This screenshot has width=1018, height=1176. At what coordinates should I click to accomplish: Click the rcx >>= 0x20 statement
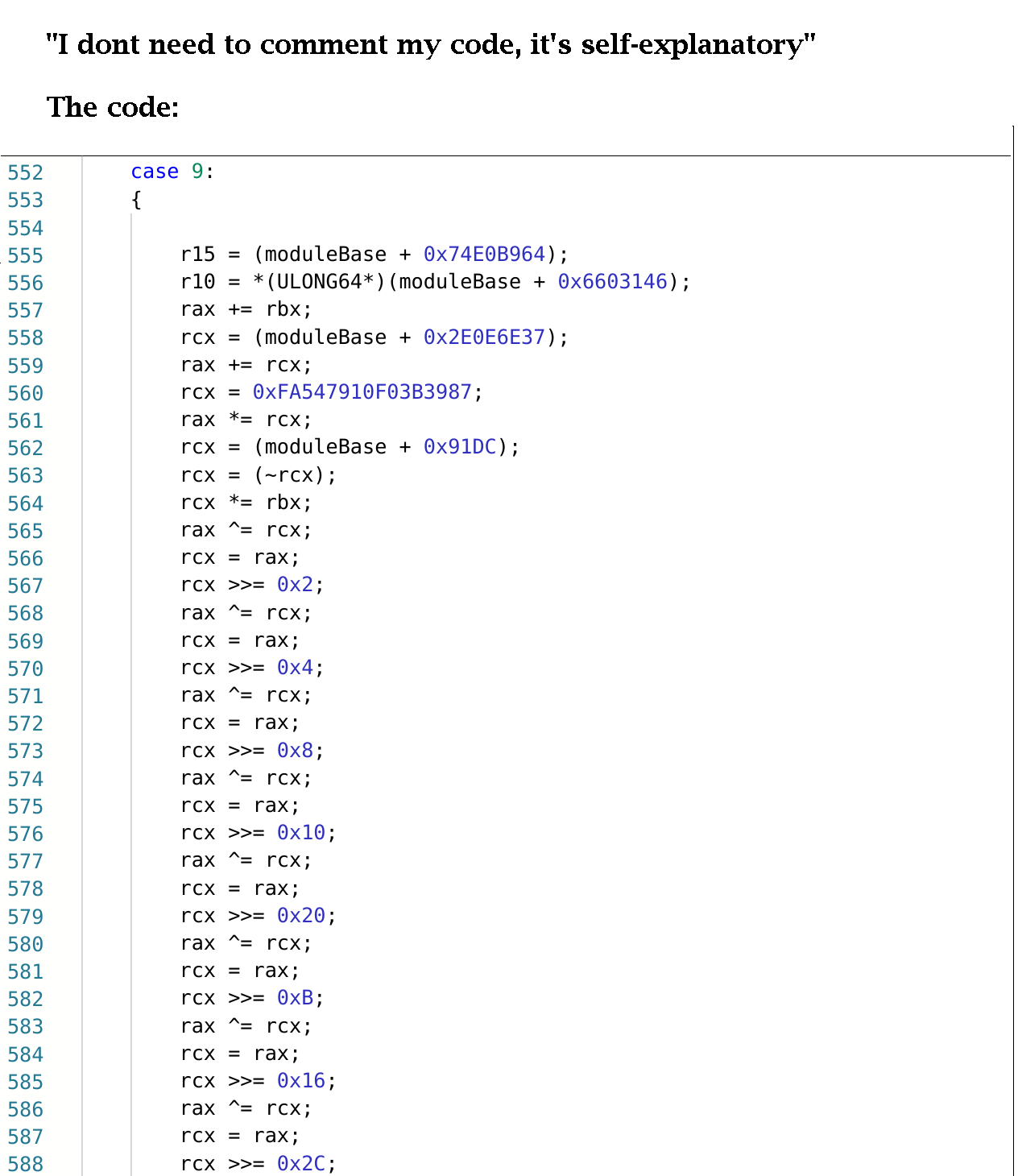pos(259,915)
